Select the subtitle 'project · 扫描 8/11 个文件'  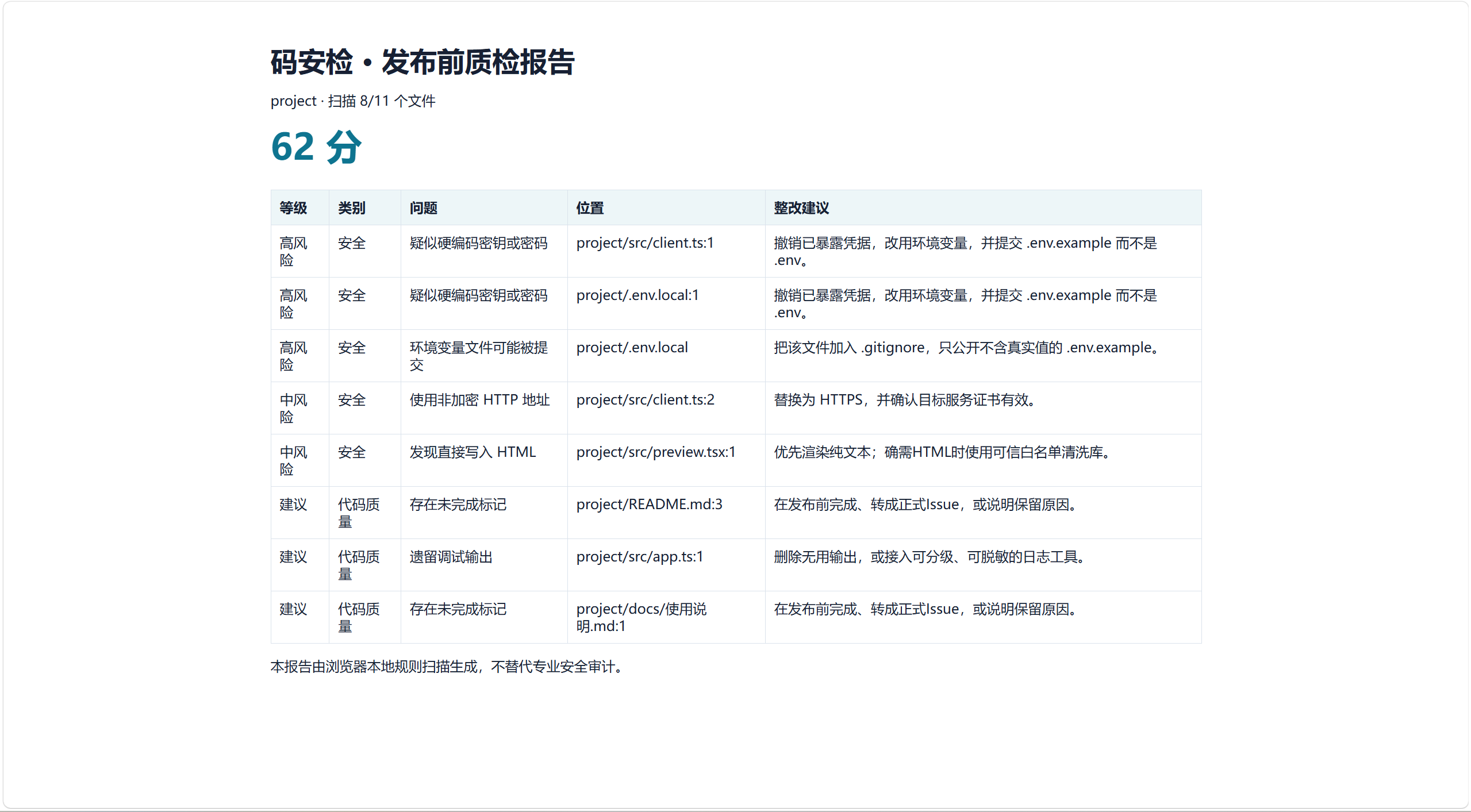pos(353,101)
